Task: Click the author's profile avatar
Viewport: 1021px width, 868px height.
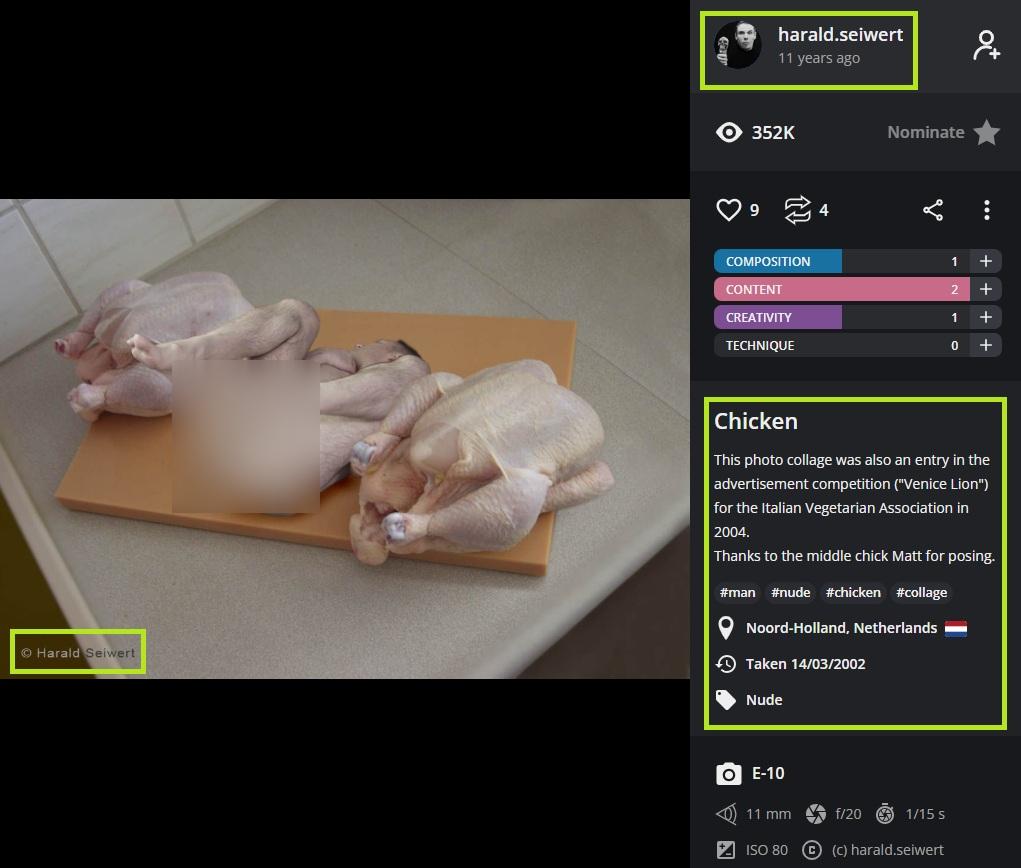Action: click(x=738, y=46)
